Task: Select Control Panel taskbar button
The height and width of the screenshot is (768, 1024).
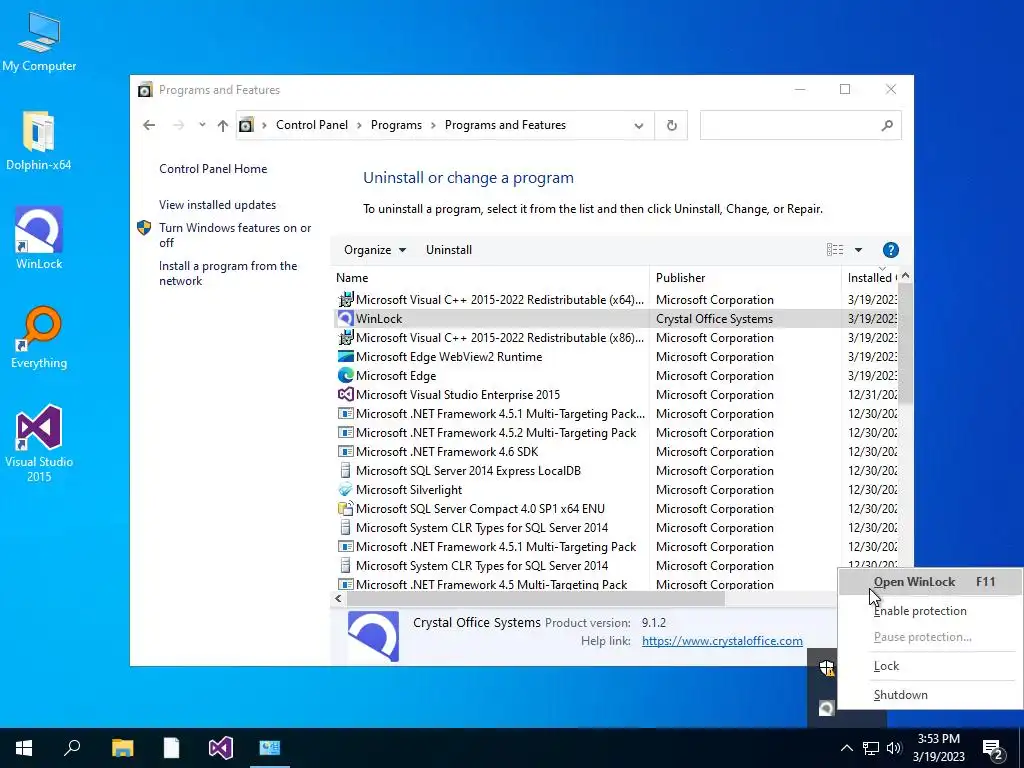Action: tap(270, 748)
